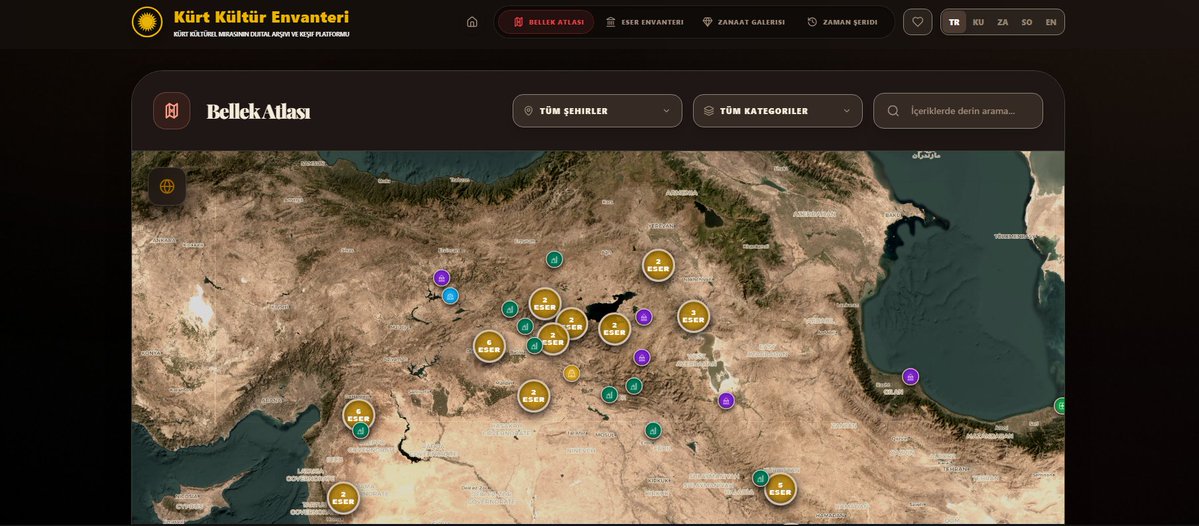
Task: Focus the İçeriklerde derin arama search field
Action: click(958, 111)
